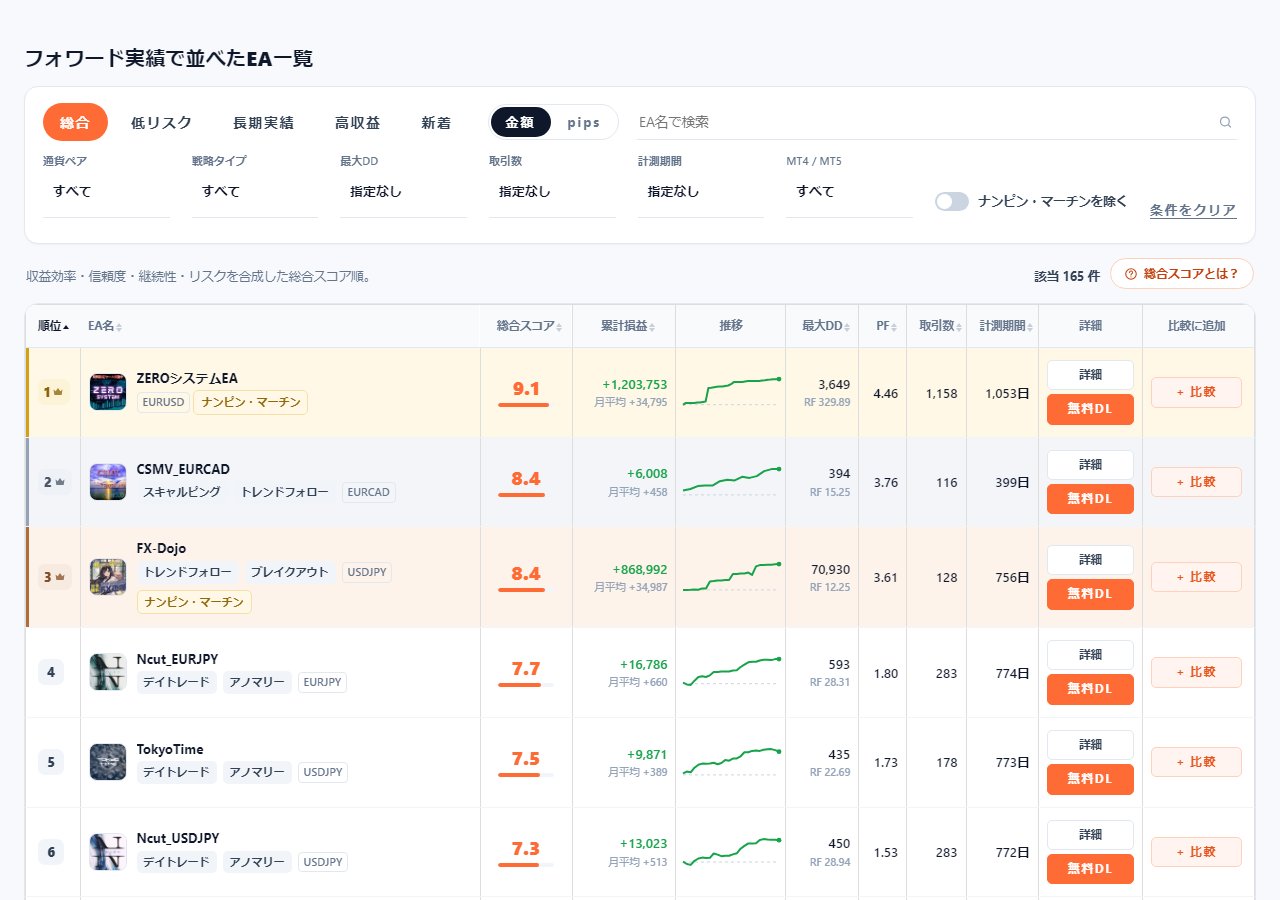1280x900 pixels.
Task: Open 取引数 filter dropdown
Action: pos(552,191)
